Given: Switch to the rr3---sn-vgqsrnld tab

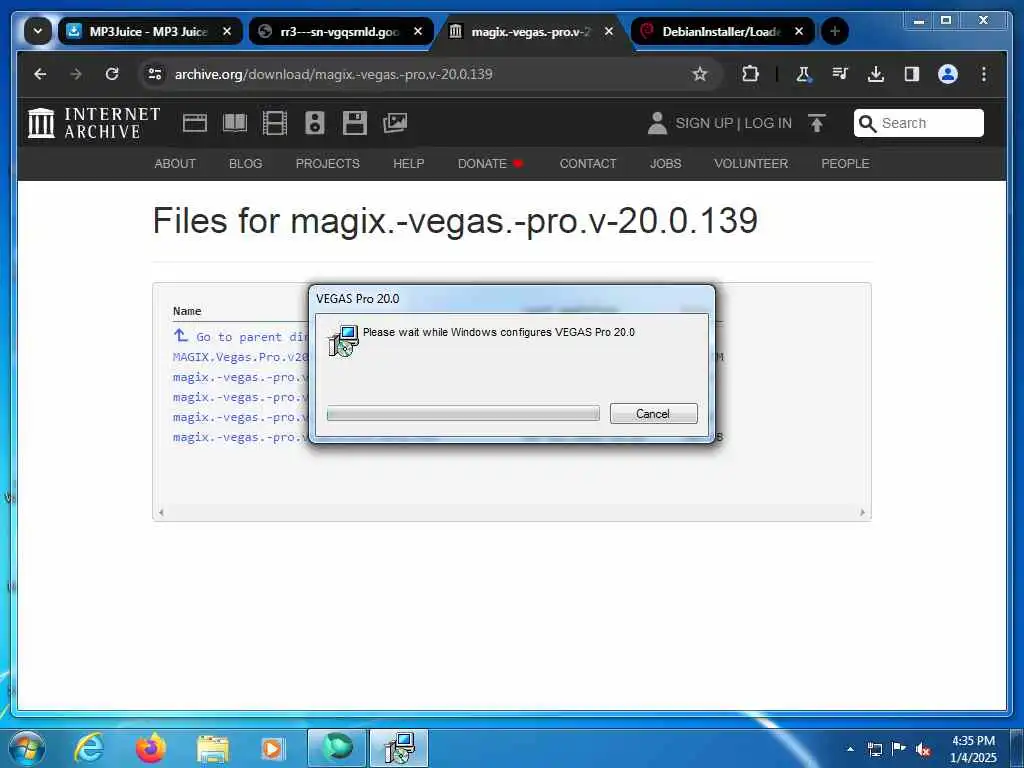Looking at the screenshot, I should point(340,31).
